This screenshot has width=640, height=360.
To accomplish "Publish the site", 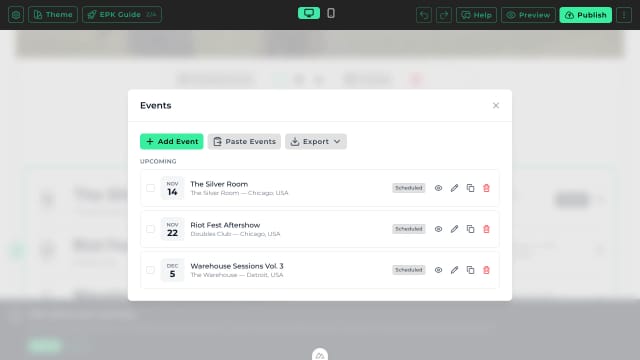I will [x=586, y=15].
